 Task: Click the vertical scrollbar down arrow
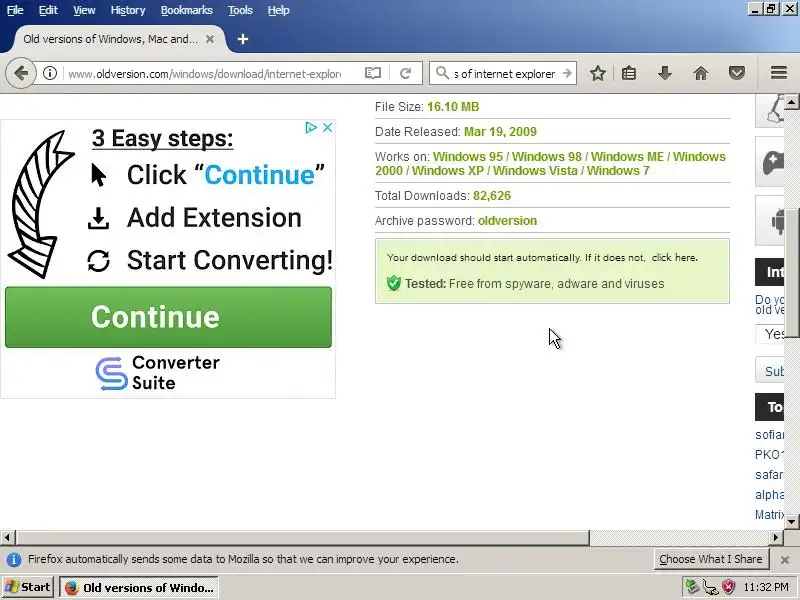click(x=791, y=521)
